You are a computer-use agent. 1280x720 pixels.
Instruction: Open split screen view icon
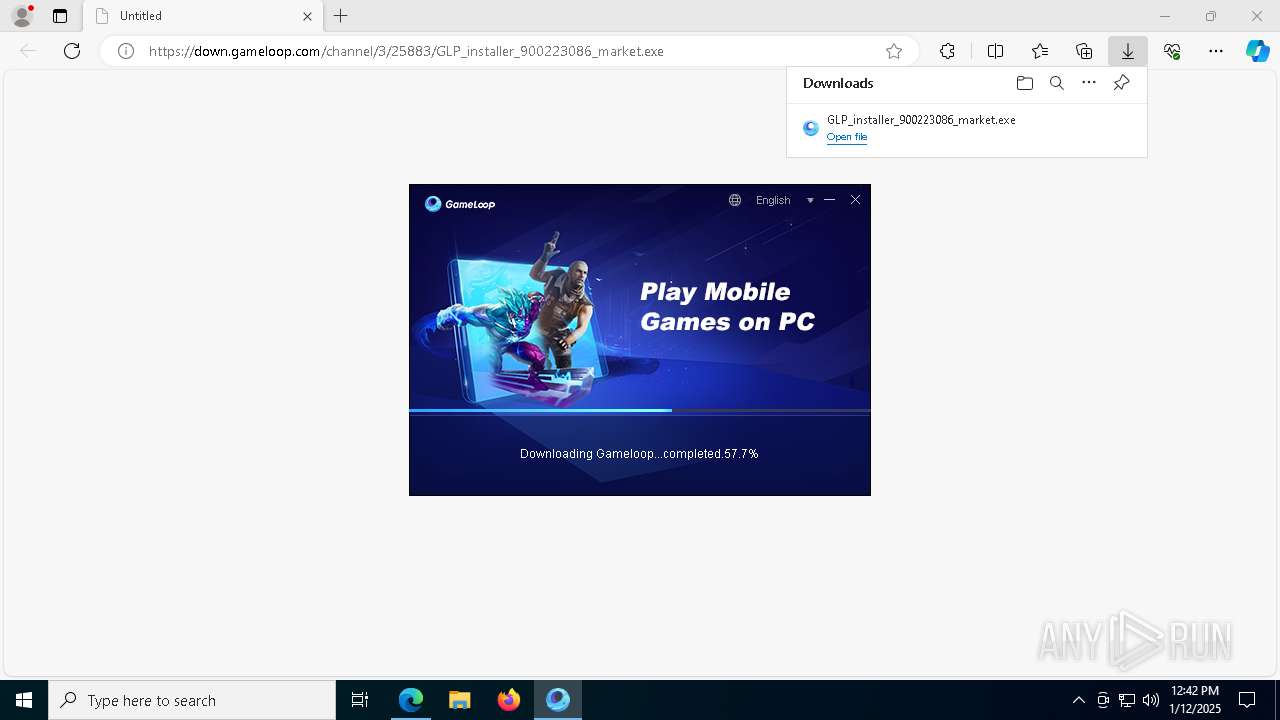[x=995, y=51]
